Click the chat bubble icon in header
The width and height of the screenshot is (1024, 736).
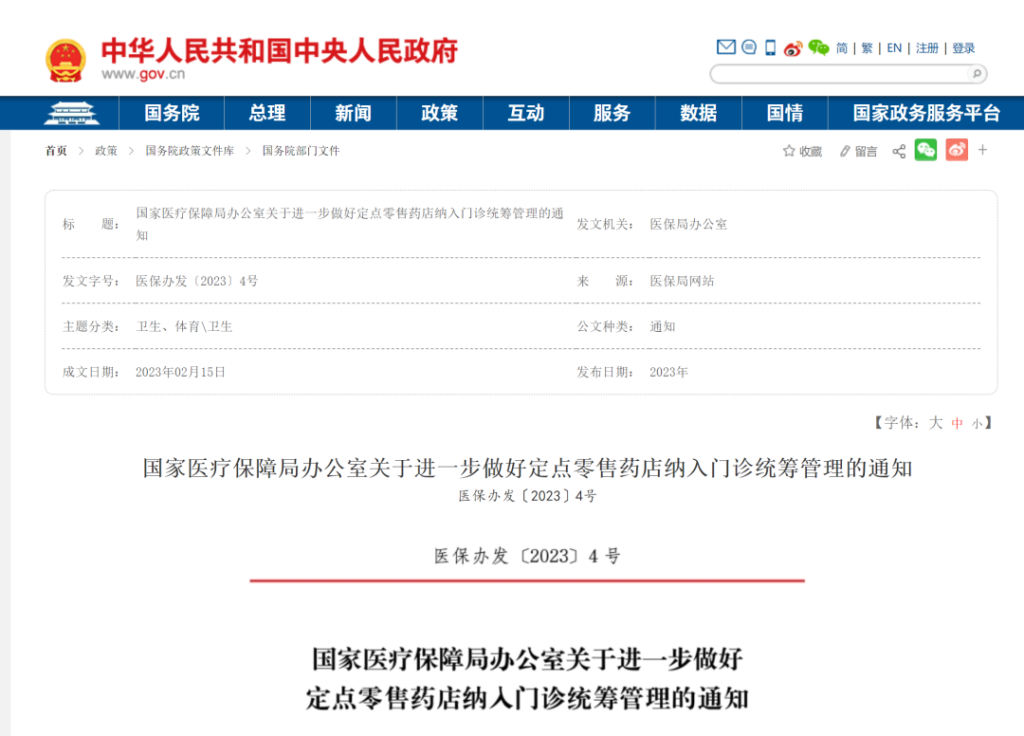pos(749,47)
